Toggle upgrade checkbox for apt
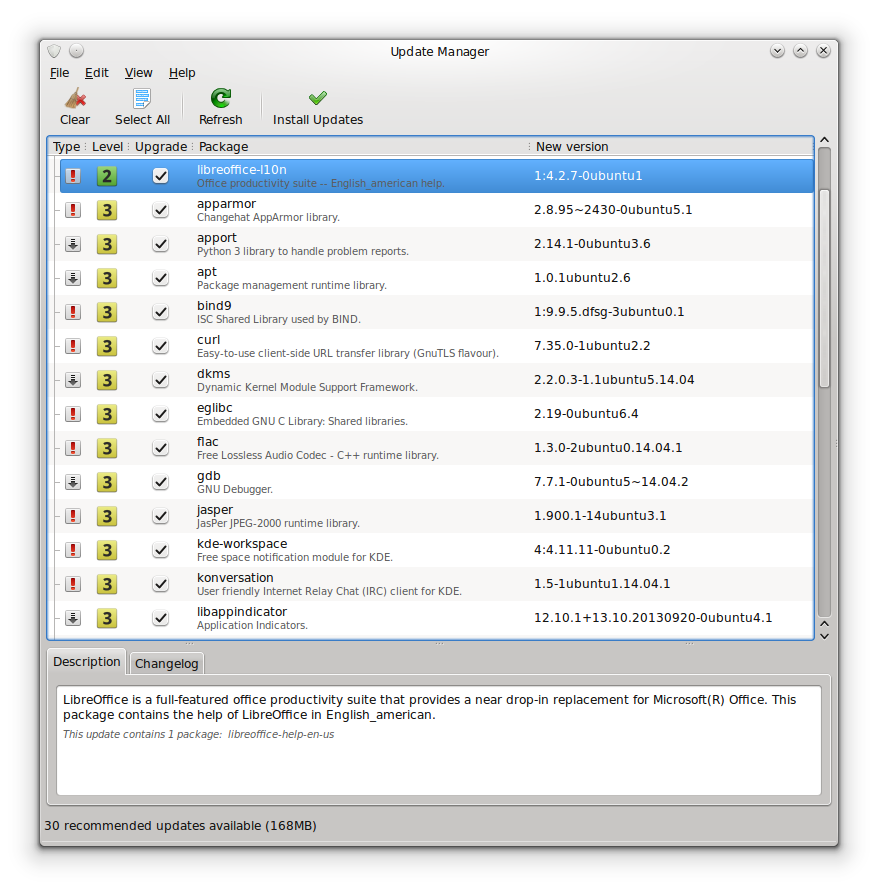Image resolution: width=878 pixels, height=886 pixels. click(x=160, y=278)
